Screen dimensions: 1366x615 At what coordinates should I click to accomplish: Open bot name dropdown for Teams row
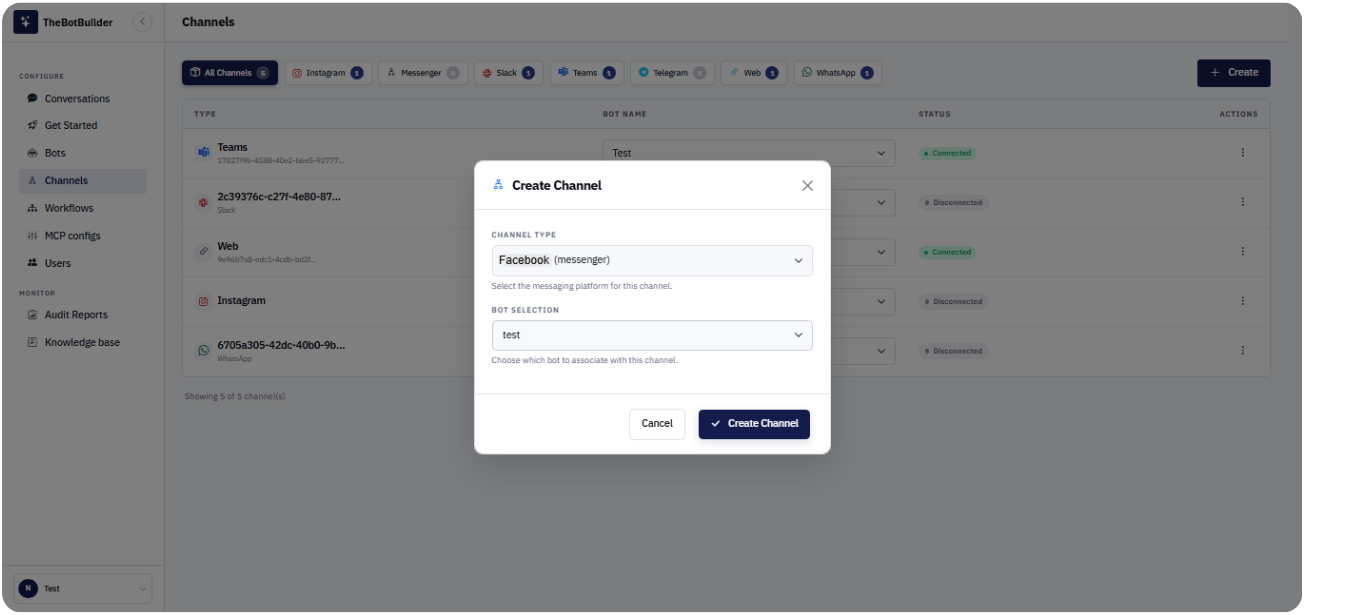(x=749, y=153)
